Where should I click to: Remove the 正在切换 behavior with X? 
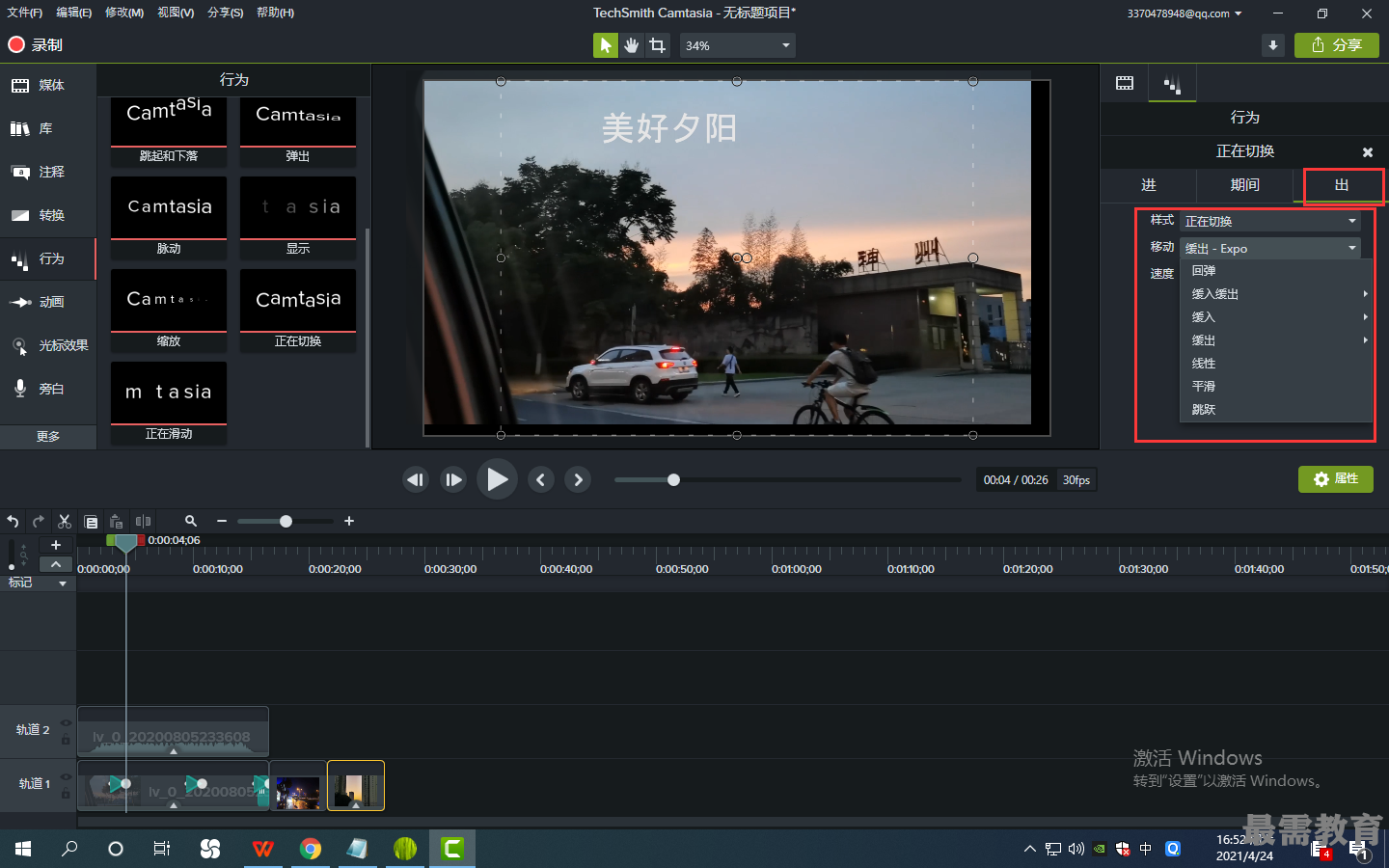(x=1367, y=152)
